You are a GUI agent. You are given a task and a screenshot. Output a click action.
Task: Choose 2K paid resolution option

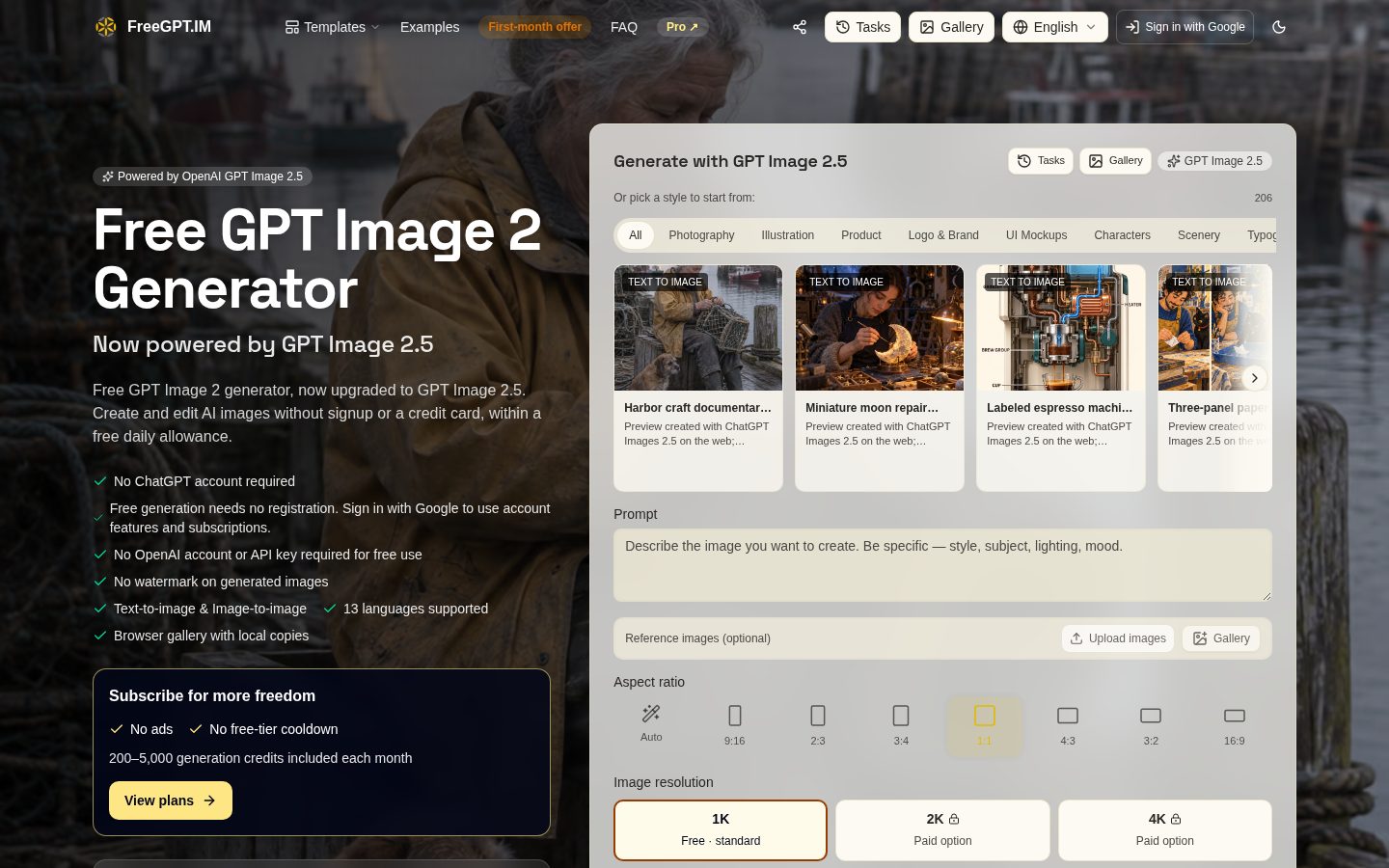click(x=942, y=829)
